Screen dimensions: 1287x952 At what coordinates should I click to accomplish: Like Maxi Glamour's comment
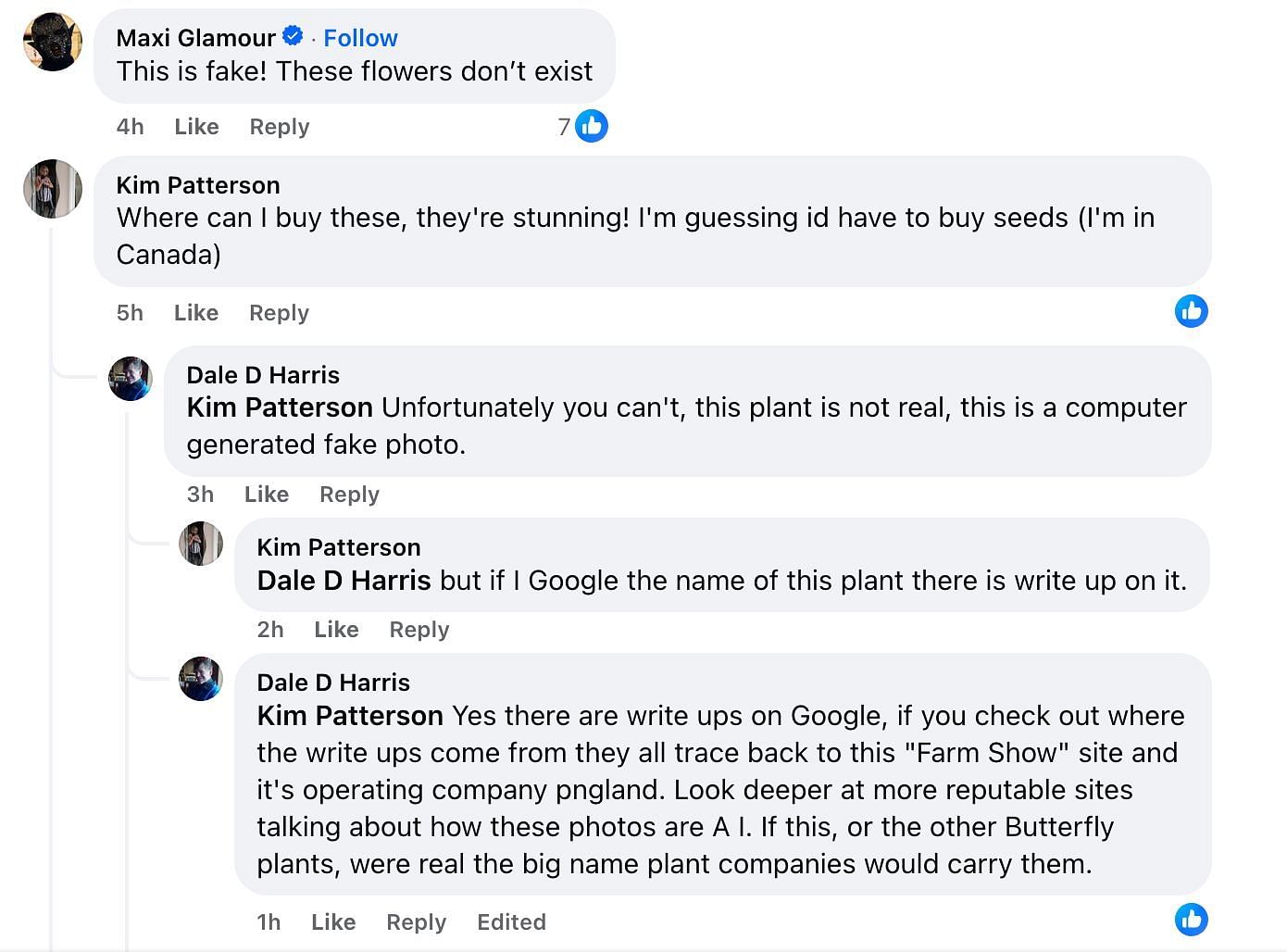click(196, 127)
